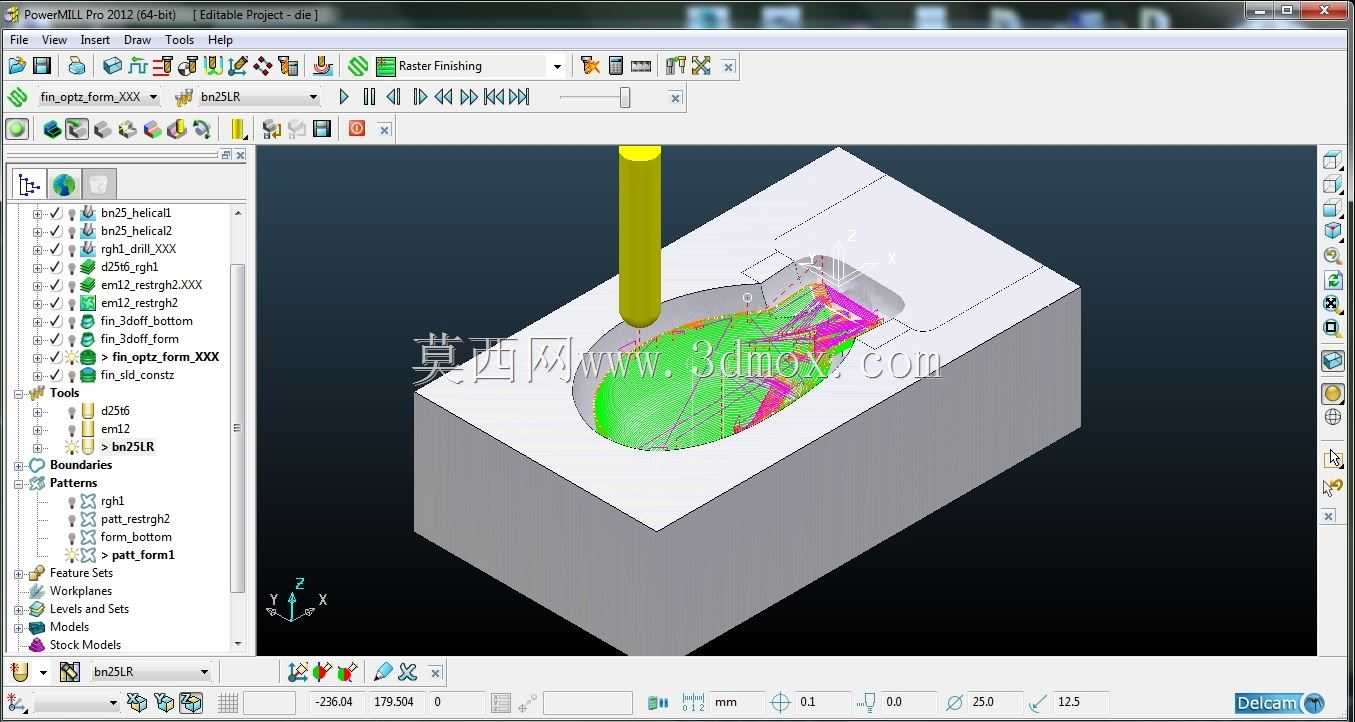
Task: Collapse the Tools tree branch
Action: (19, 393)
